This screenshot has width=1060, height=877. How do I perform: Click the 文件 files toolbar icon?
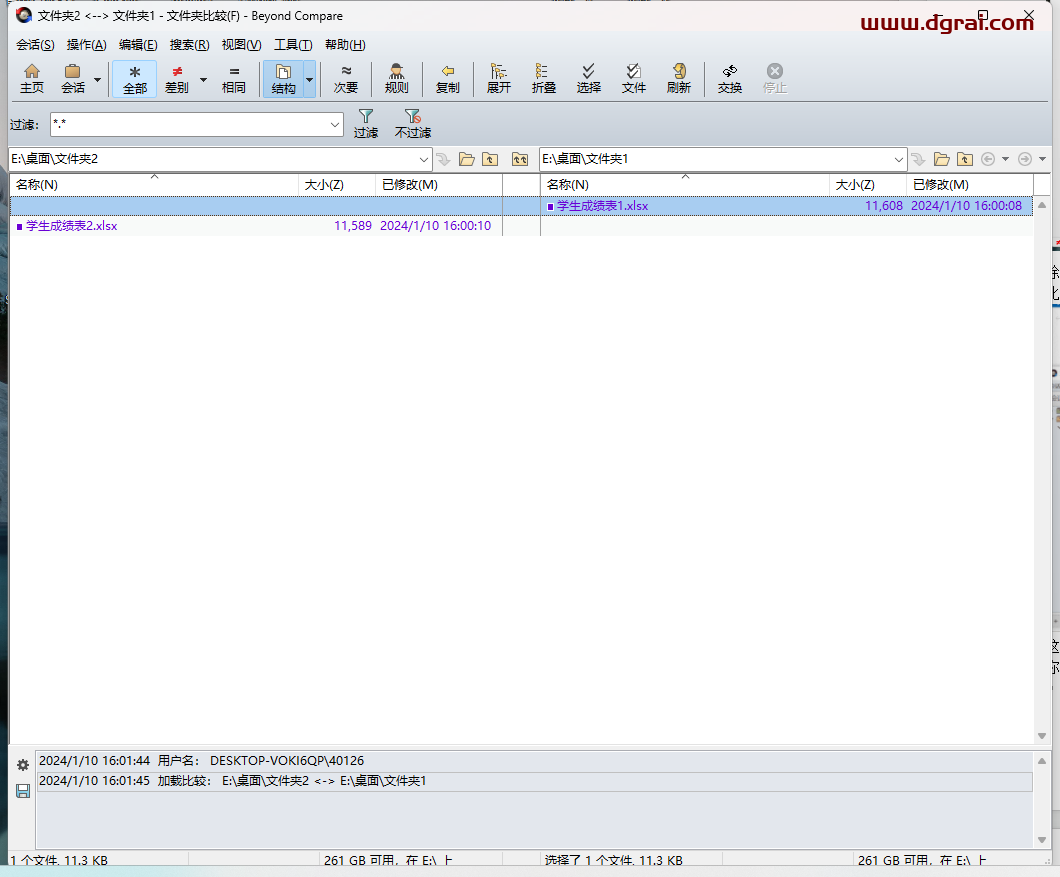click(x=634, y=78)
